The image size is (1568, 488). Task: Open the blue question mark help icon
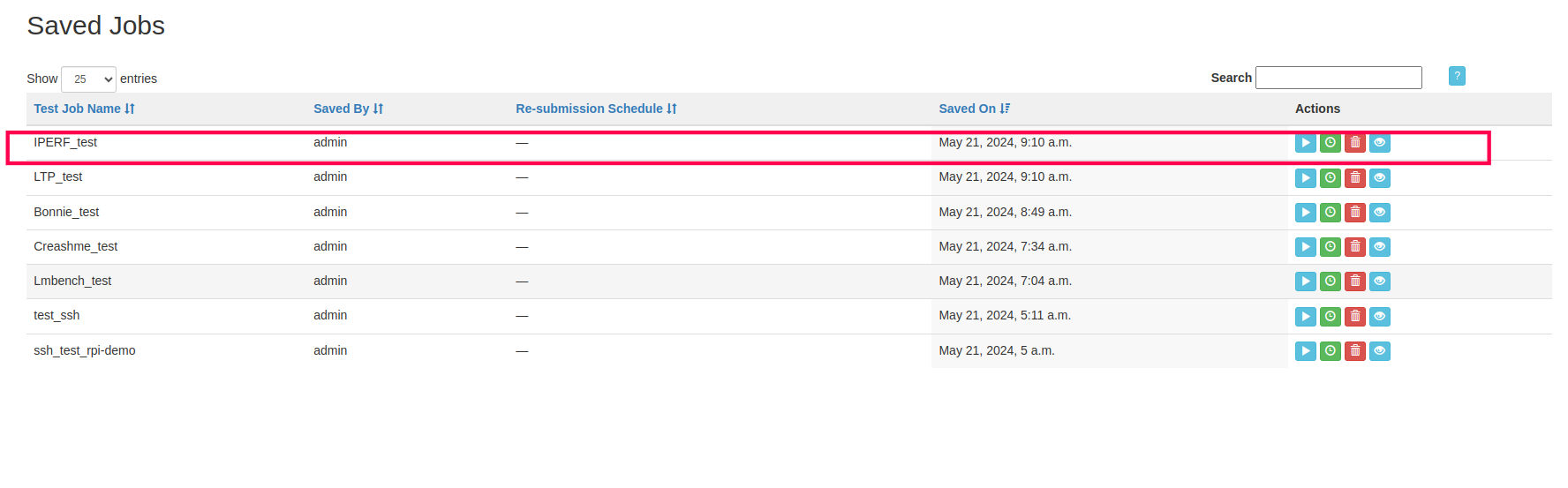pyautogui.click(x=1457, y=77)
